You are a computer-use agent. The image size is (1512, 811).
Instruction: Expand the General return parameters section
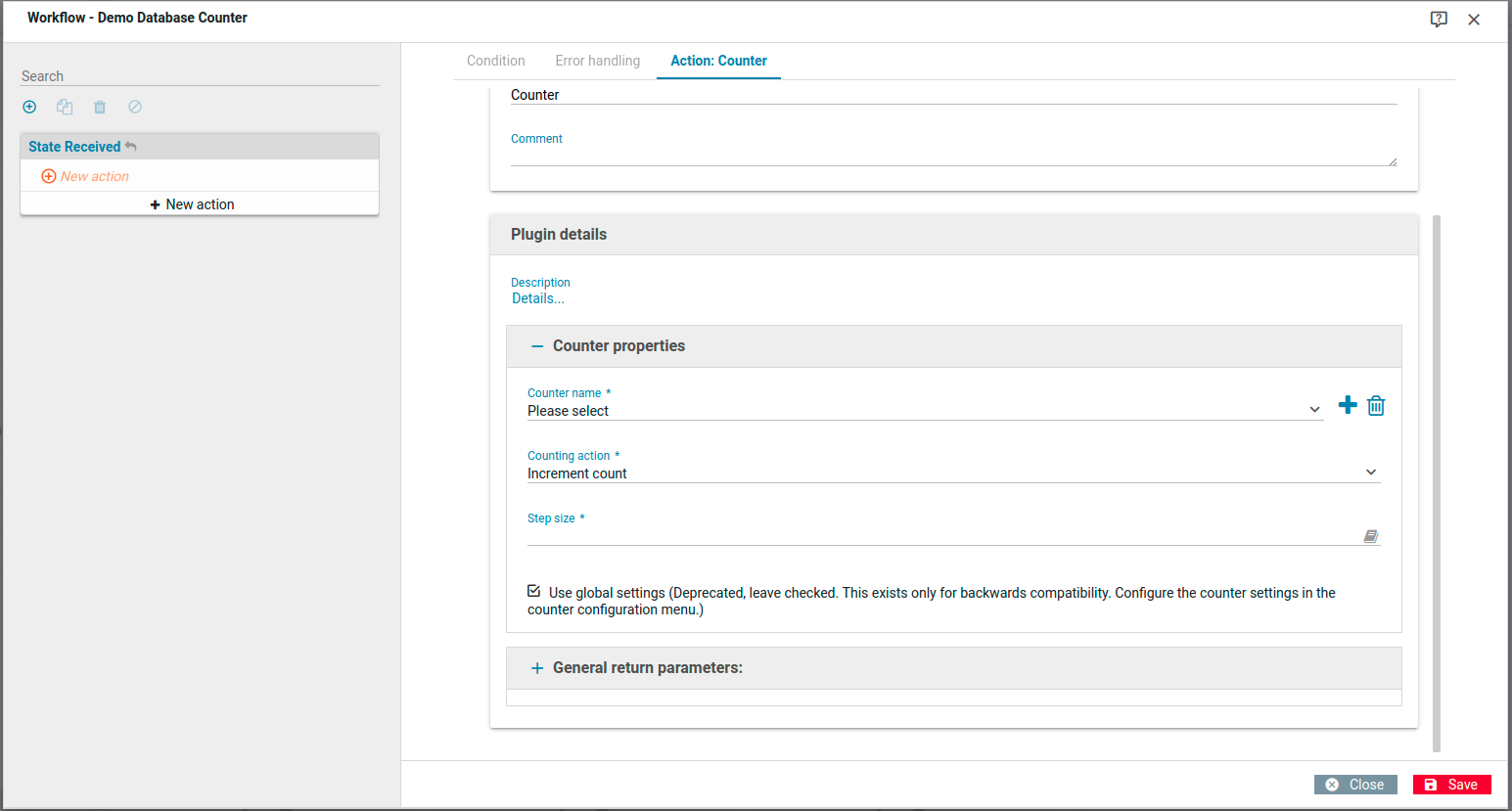point(537,668)
